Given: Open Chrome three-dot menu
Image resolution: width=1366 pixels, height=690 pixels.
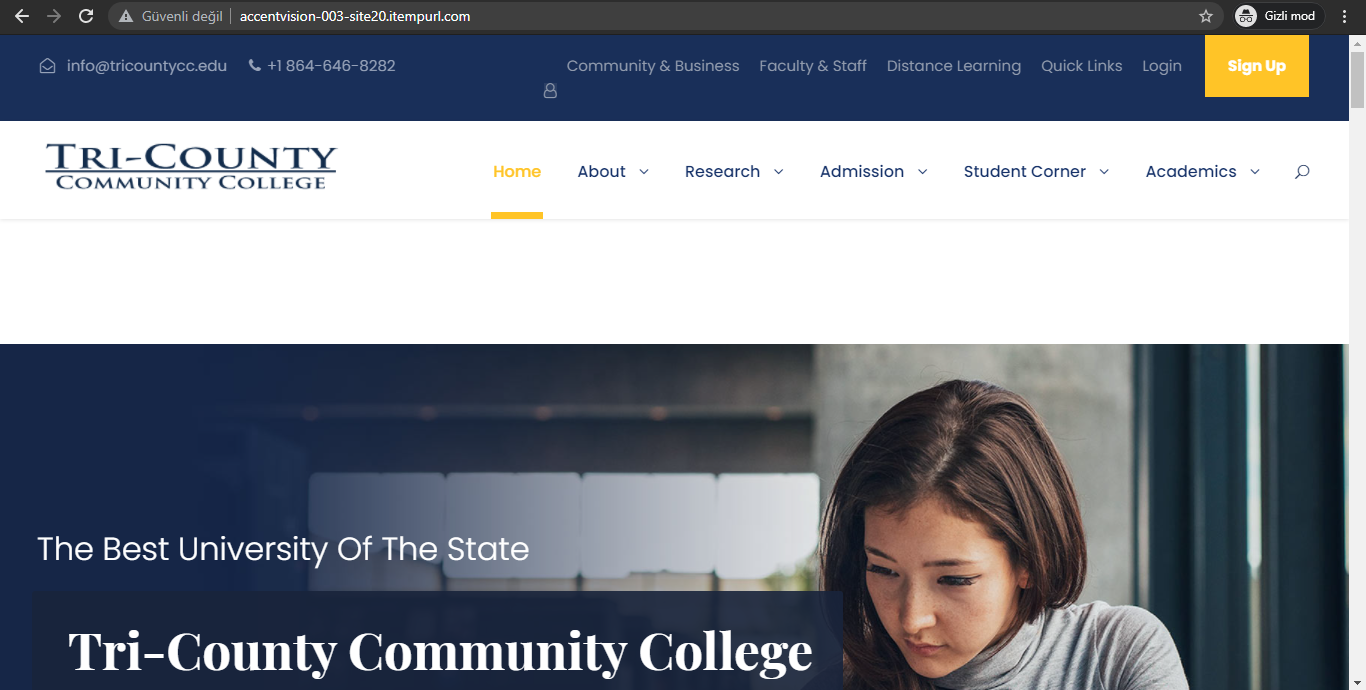Looking at the screenshot, I should point(1345,16).
